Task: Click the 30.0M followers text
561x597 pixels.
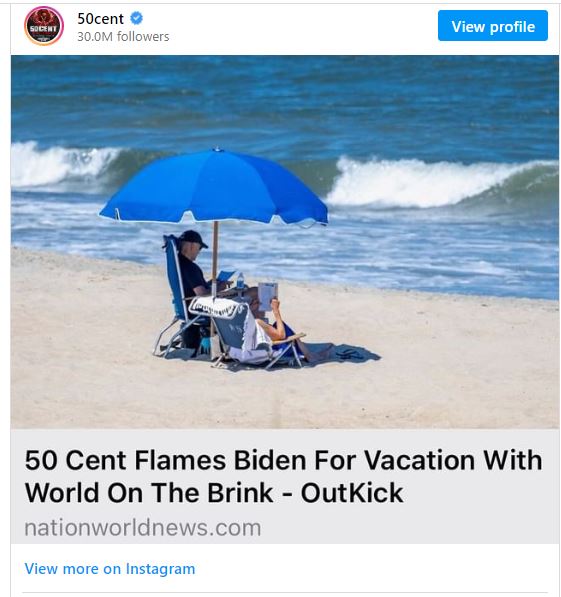Action: click(x=123, y=37)
